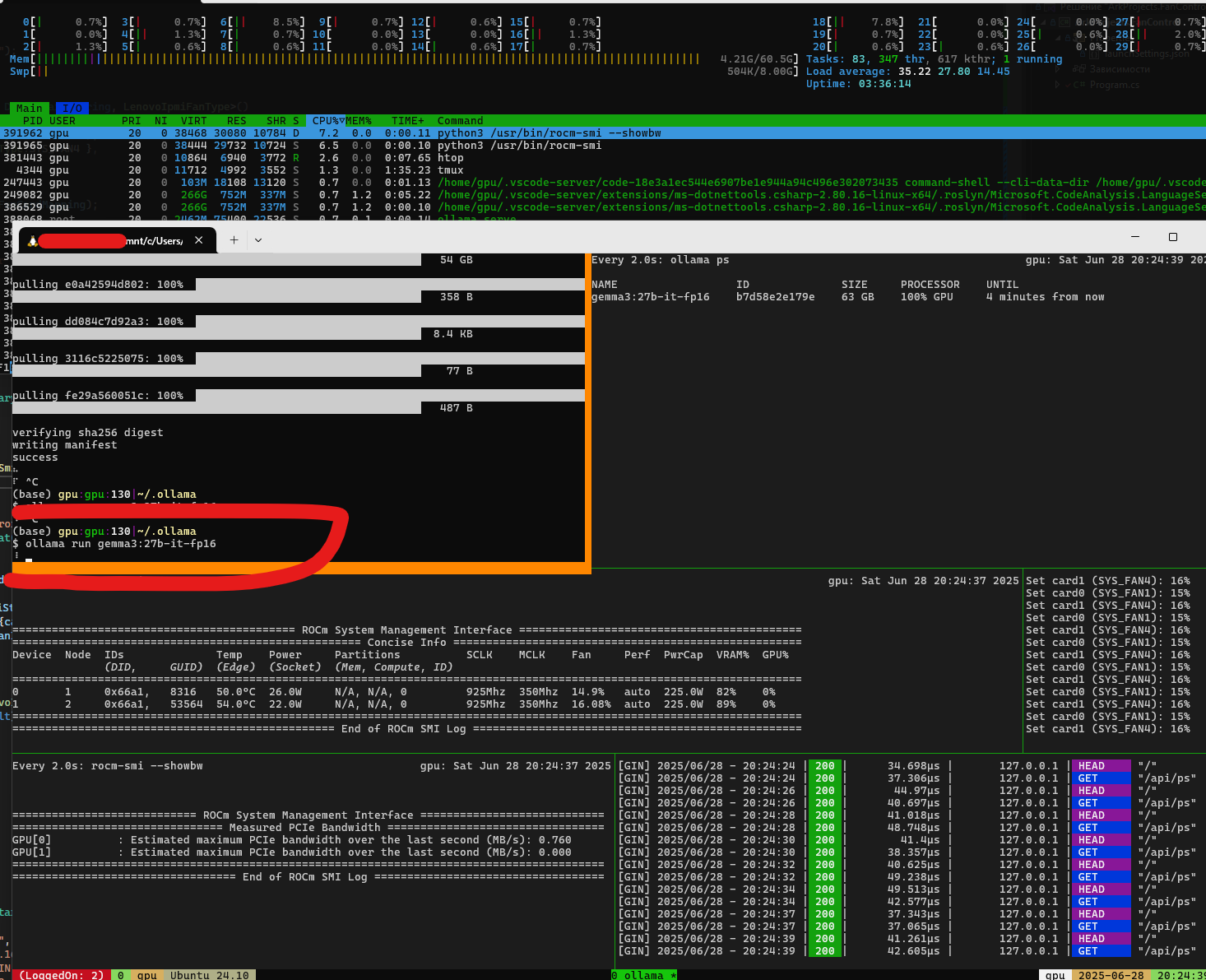Click the 'LoggedOn: 2' tmux status segment
This screenshot has width=1206, height=980.
[x=62, y=975]
